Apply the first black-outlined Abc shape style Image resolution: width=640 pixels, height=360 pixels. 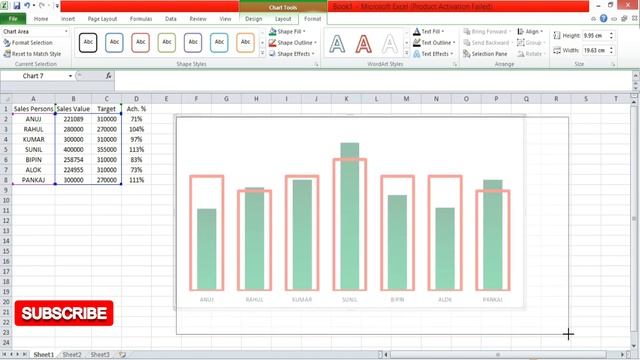coord(88,42)
